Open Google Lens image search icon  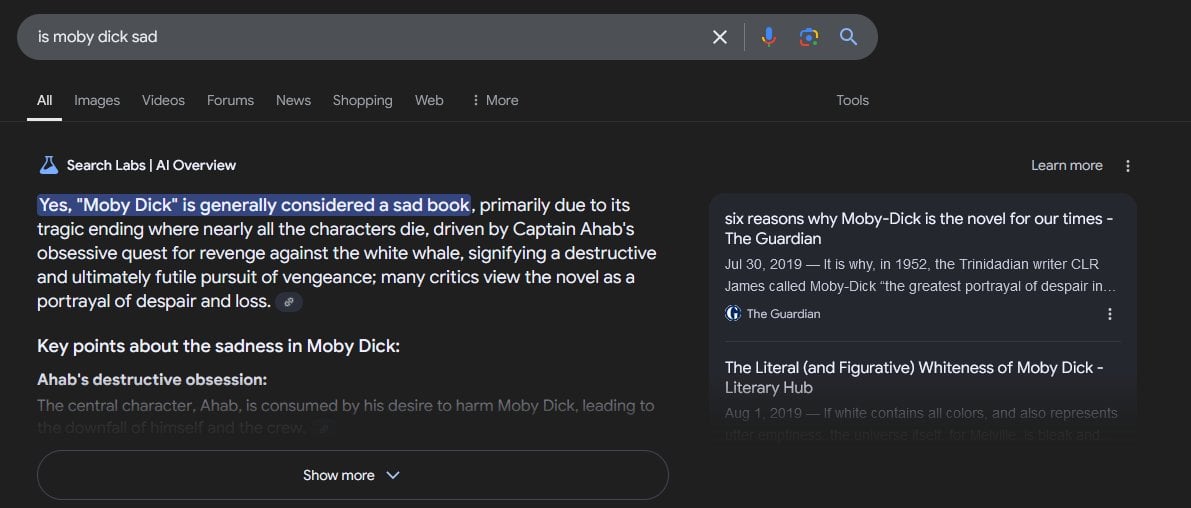[809, 36]
